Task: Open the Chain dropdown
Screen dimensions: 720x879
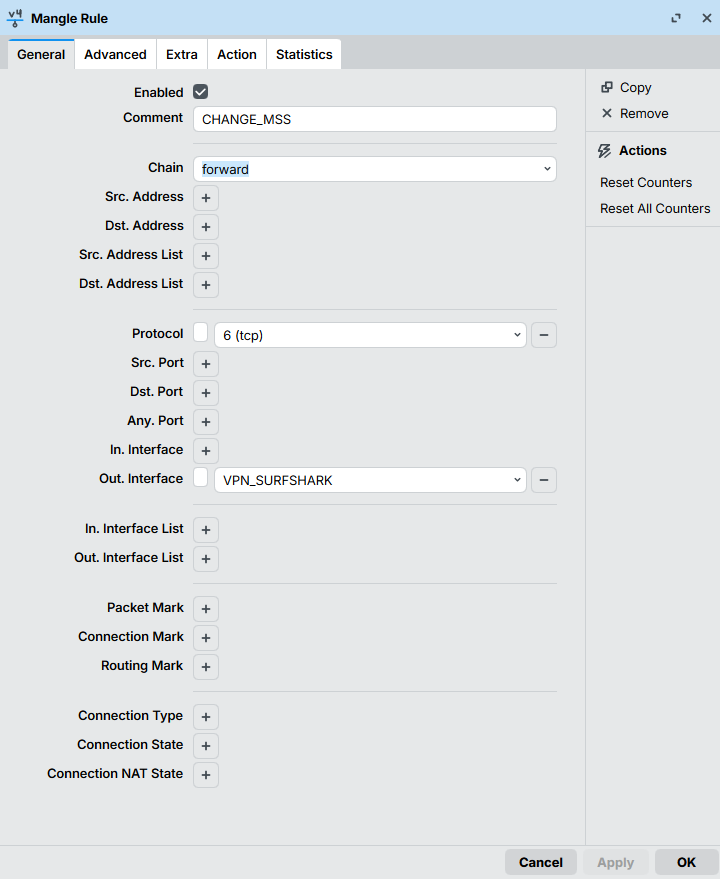Action: coord(374,169)
